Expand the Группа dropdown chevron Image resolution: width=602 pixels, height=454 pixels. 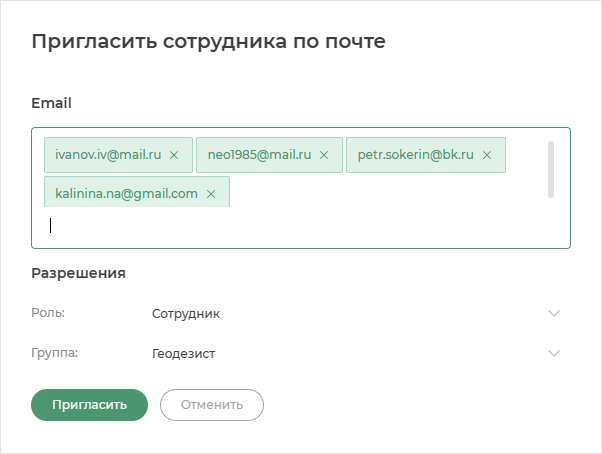(554, 353)
